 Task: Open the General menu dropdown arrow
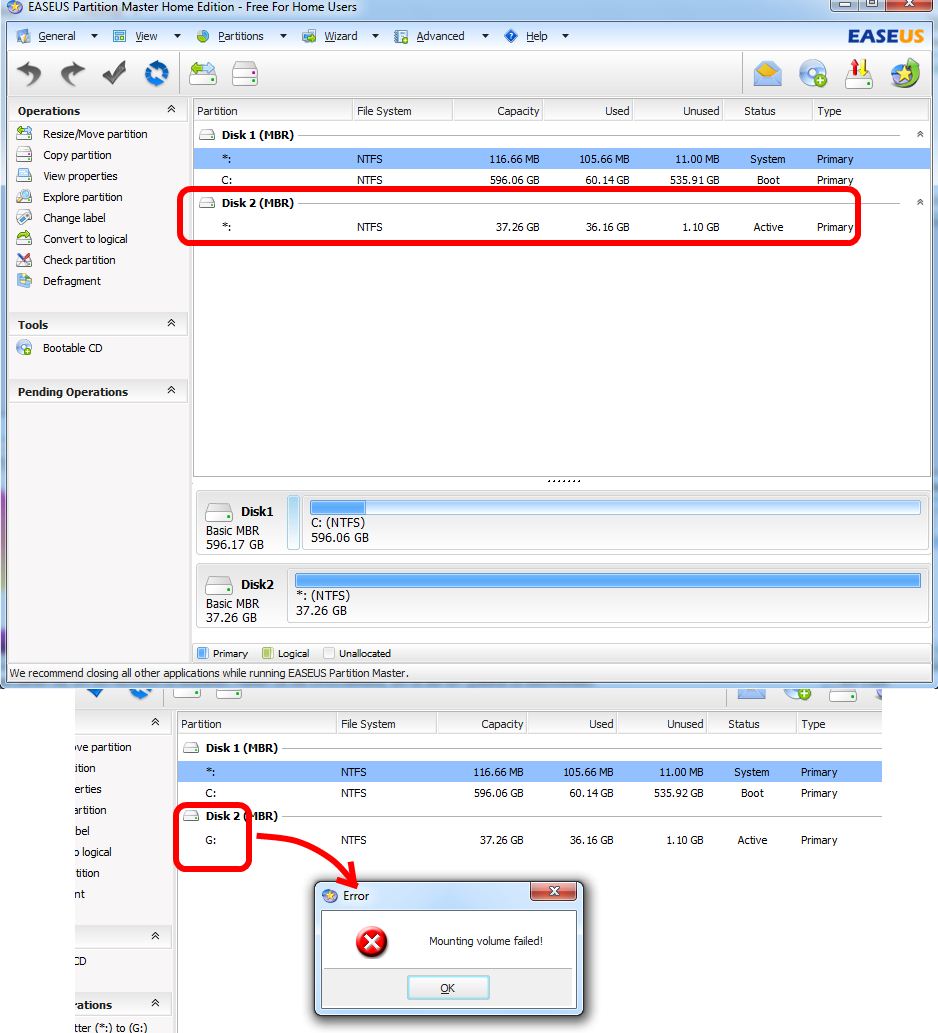click(94, 36)
